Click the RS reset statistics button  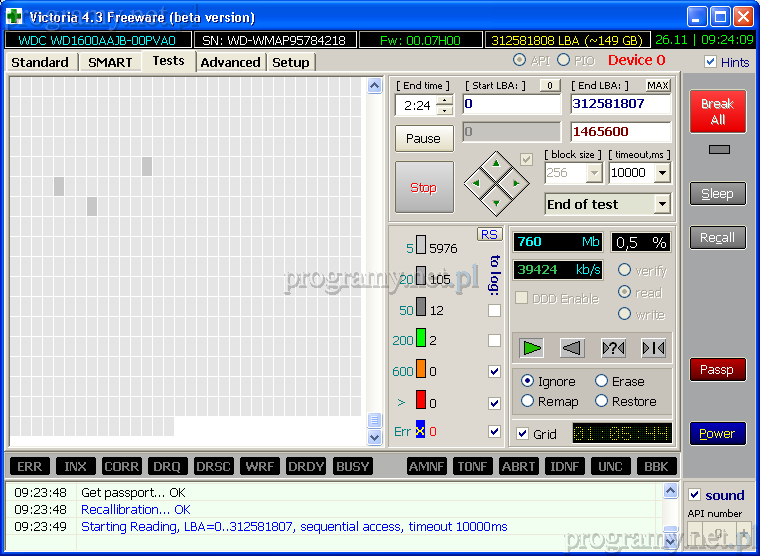tap(489, 234)
